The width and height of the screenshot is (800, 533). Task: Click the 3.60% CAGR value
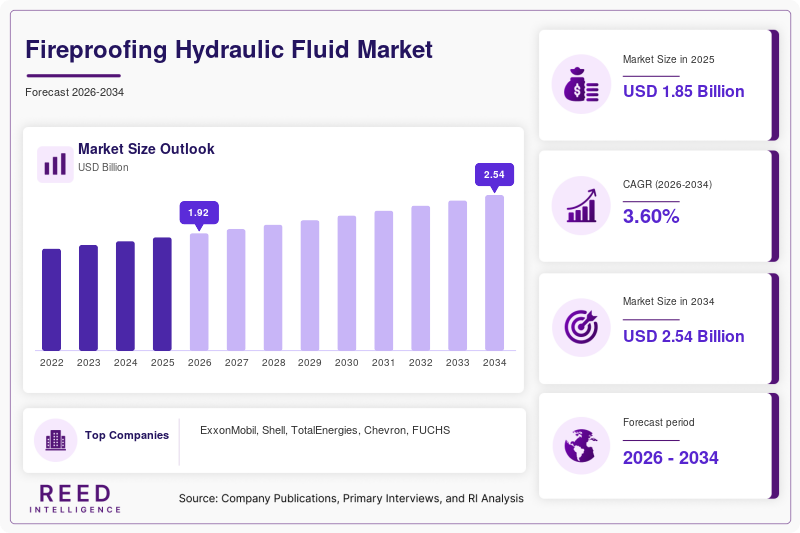[651, 216]
